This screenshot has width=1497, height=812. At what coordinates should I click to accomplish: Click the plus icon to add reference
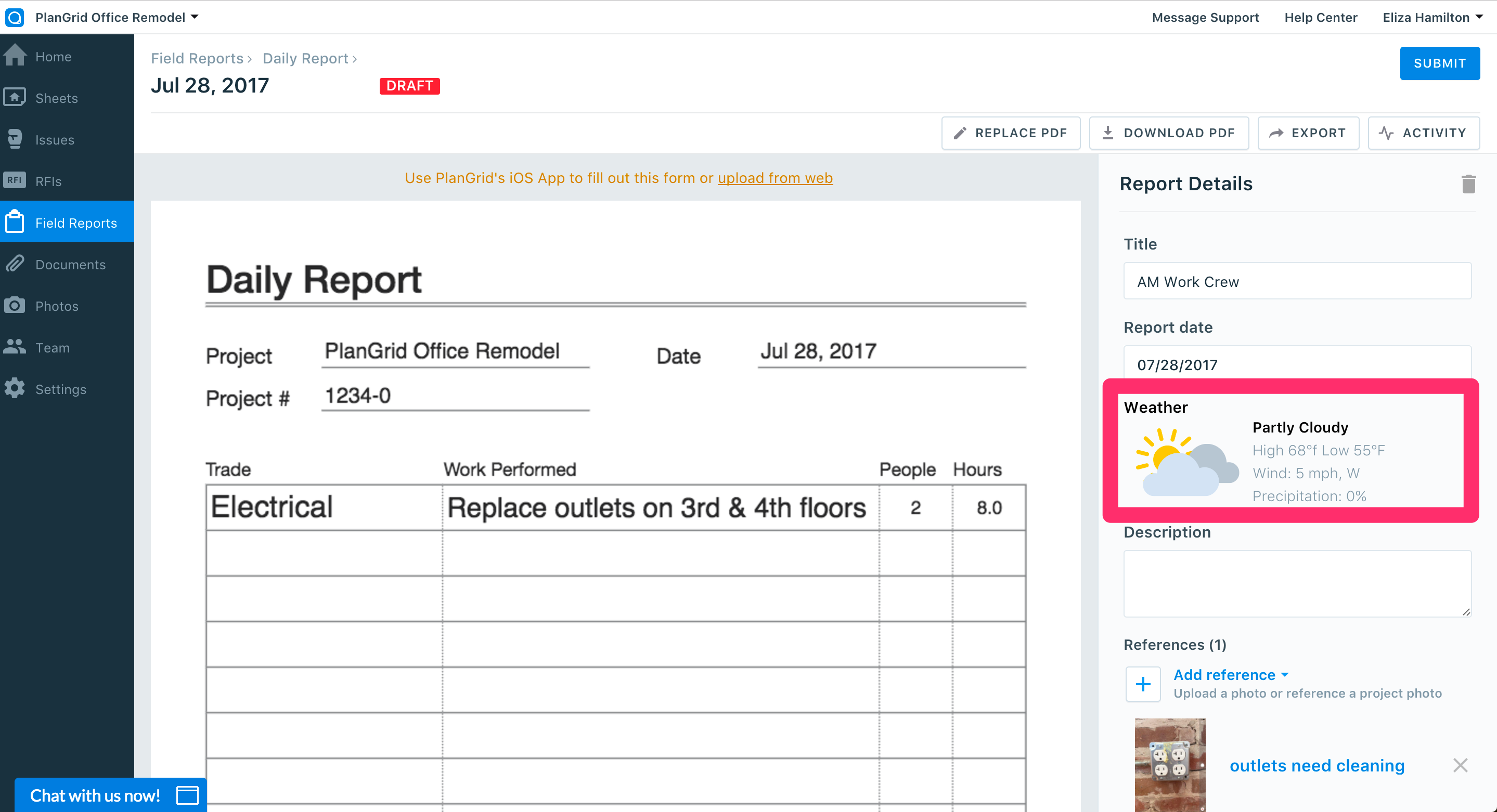point(1143,684)
